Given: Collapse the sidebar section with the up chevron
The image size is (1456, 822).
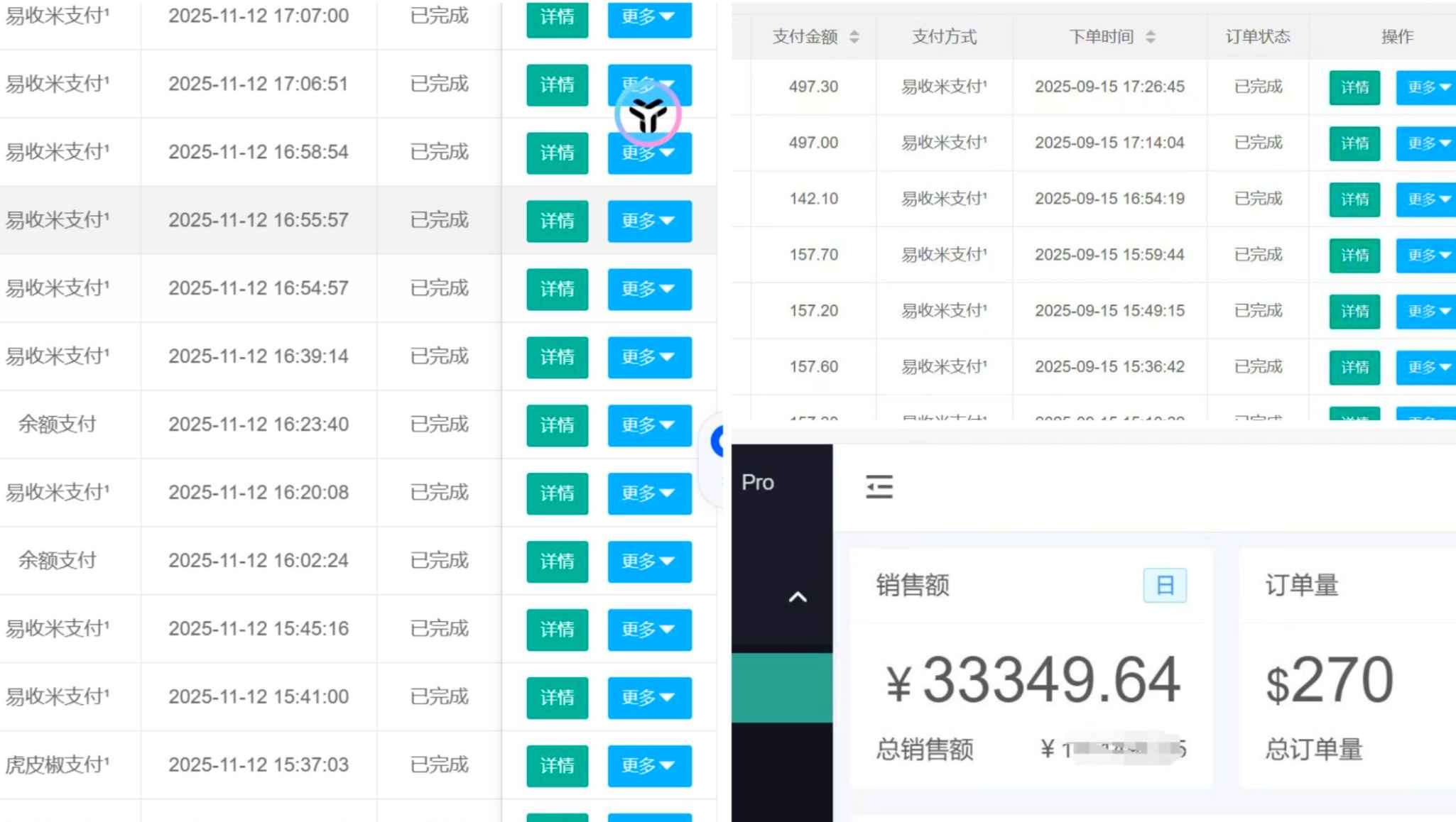Looking at the screenshot, I should [797, 597].
